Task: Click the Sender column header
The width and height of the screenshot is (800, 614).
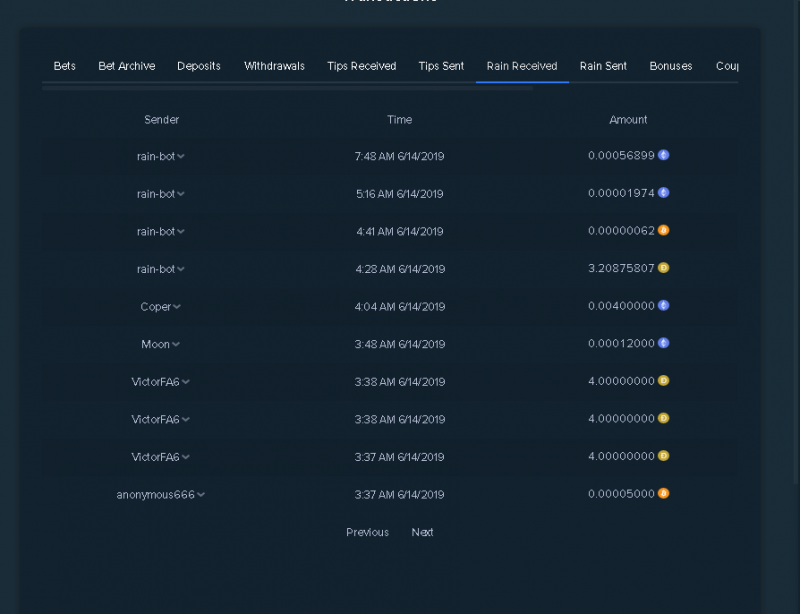Action: tap(161, 120)
